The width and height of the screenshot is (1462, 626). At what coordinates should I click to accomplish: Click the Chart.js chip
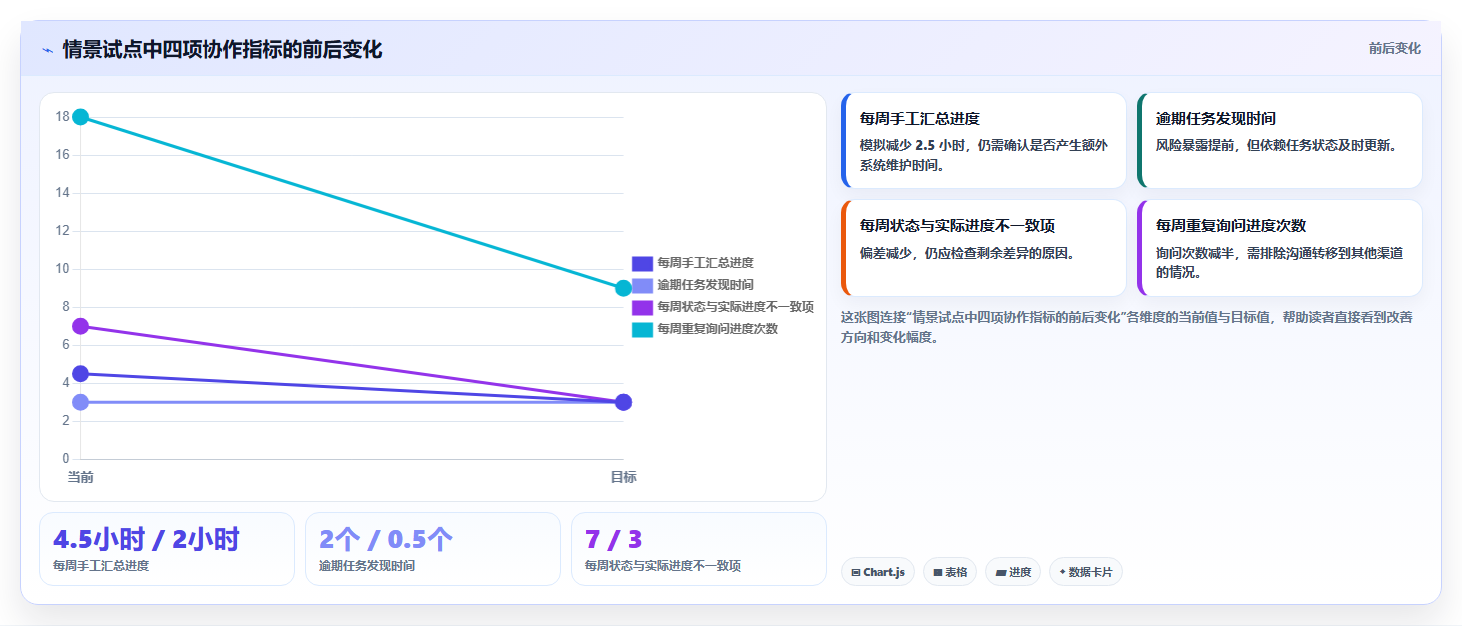[878, 572]
